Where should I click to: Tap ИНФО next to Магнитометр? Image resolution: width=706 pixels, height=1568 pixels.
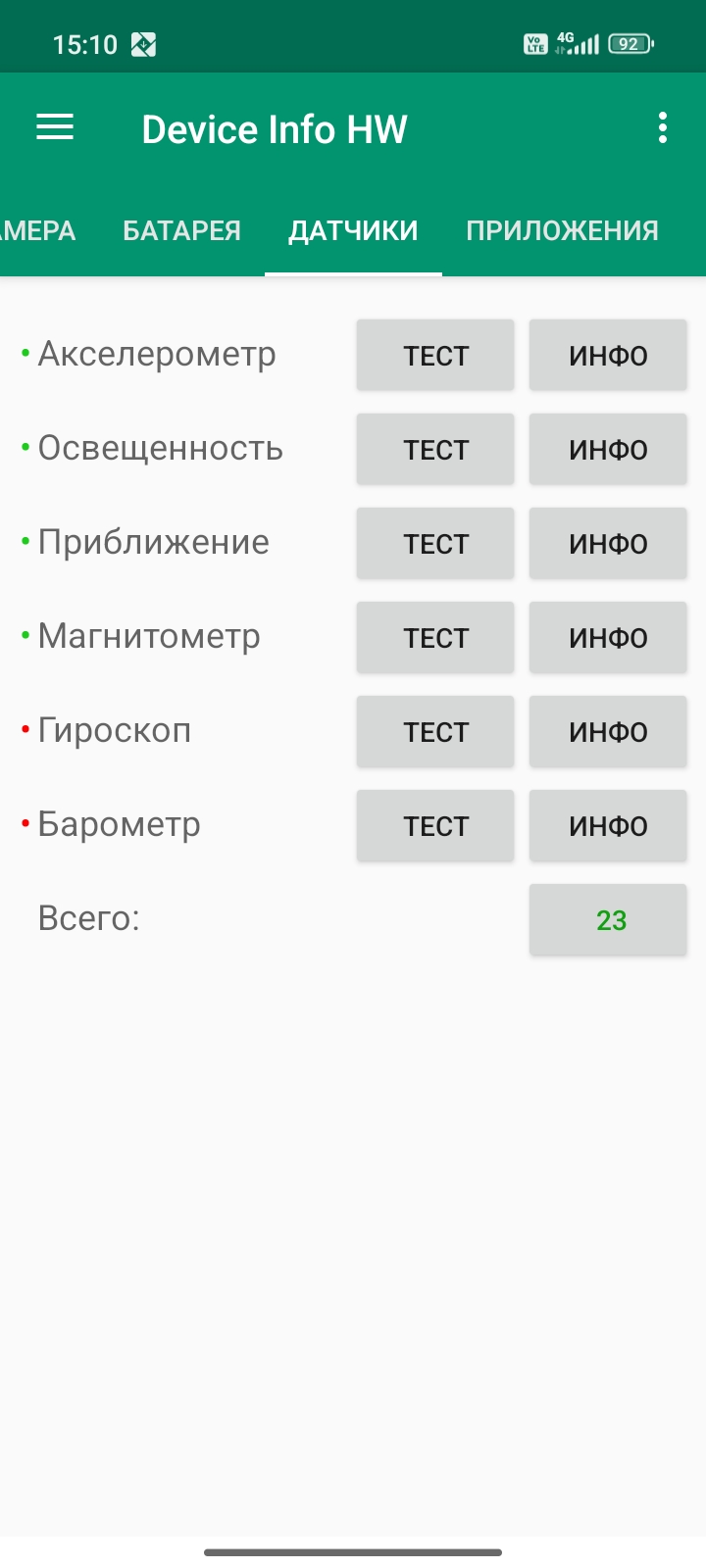[x=608, y=638]
